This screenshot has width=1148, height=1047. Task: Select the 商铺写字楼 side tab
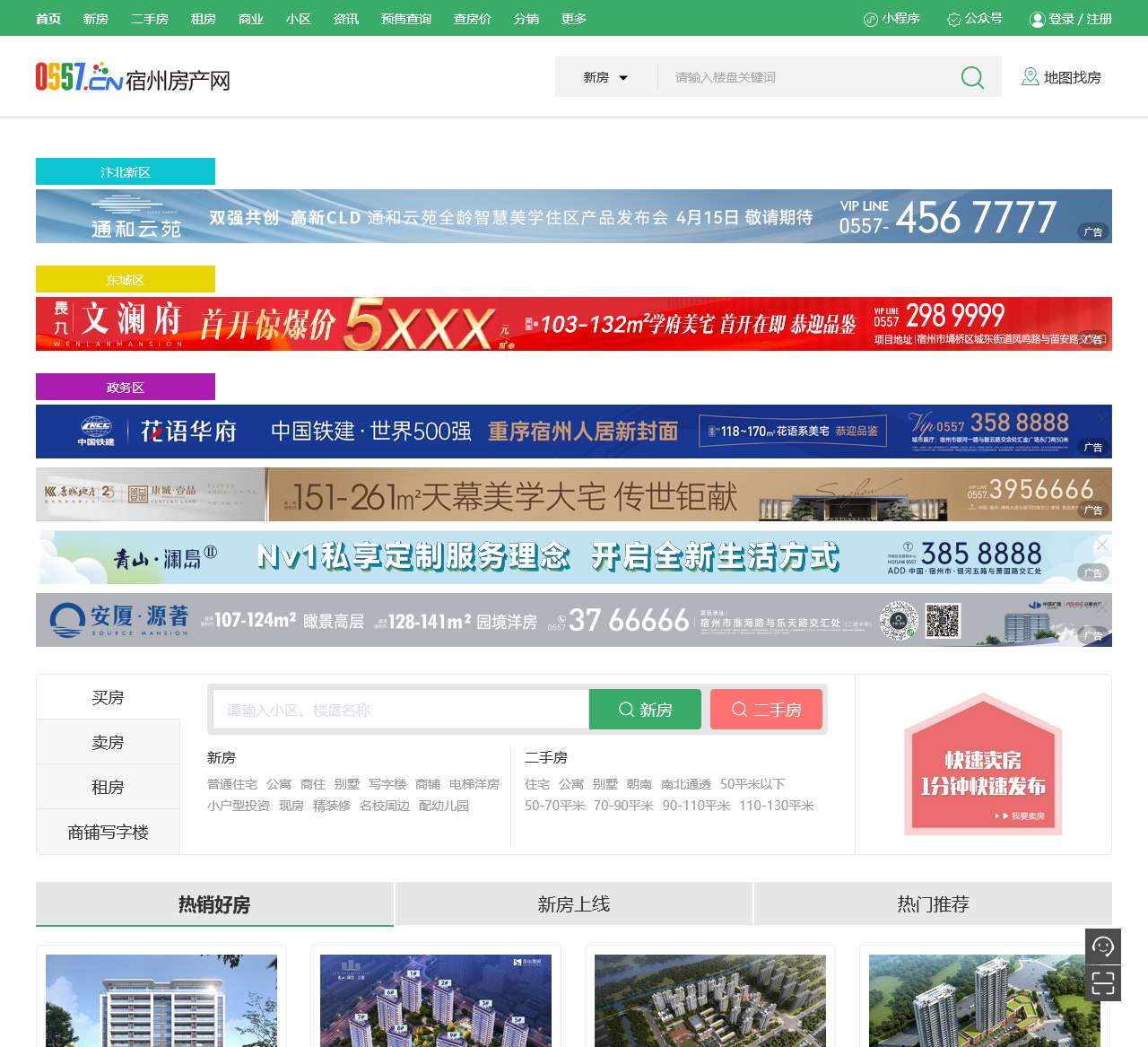[x=108, y=832]
